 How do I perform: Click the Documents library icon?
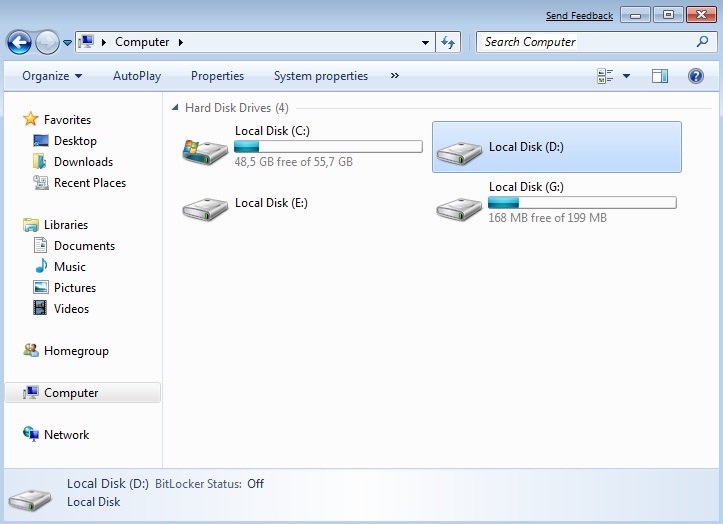pyautogui.click(x=41, y=245)
